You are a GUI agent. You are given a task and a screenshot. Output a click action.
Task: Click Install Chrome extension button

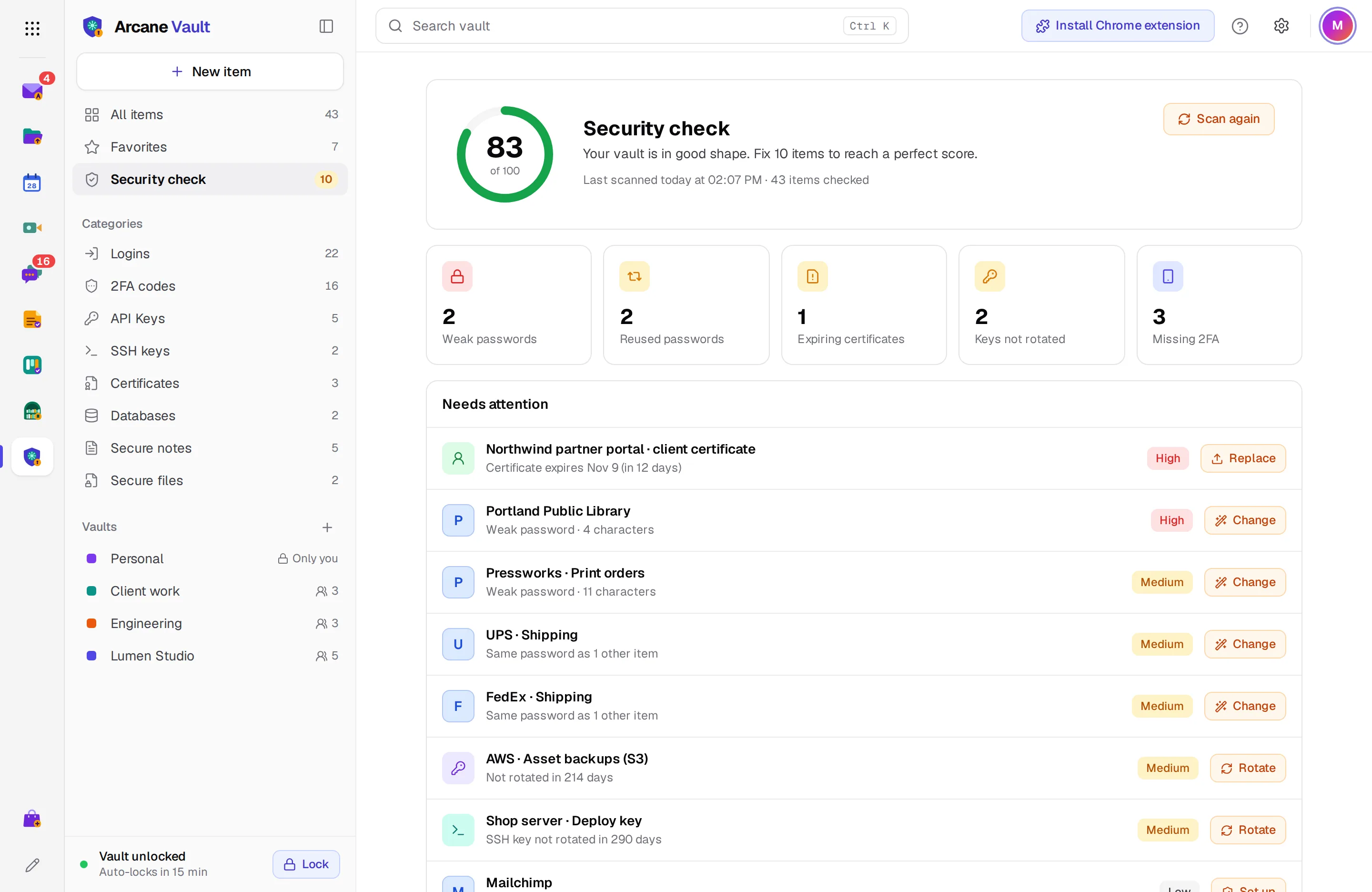click(x=1117, y=26)
